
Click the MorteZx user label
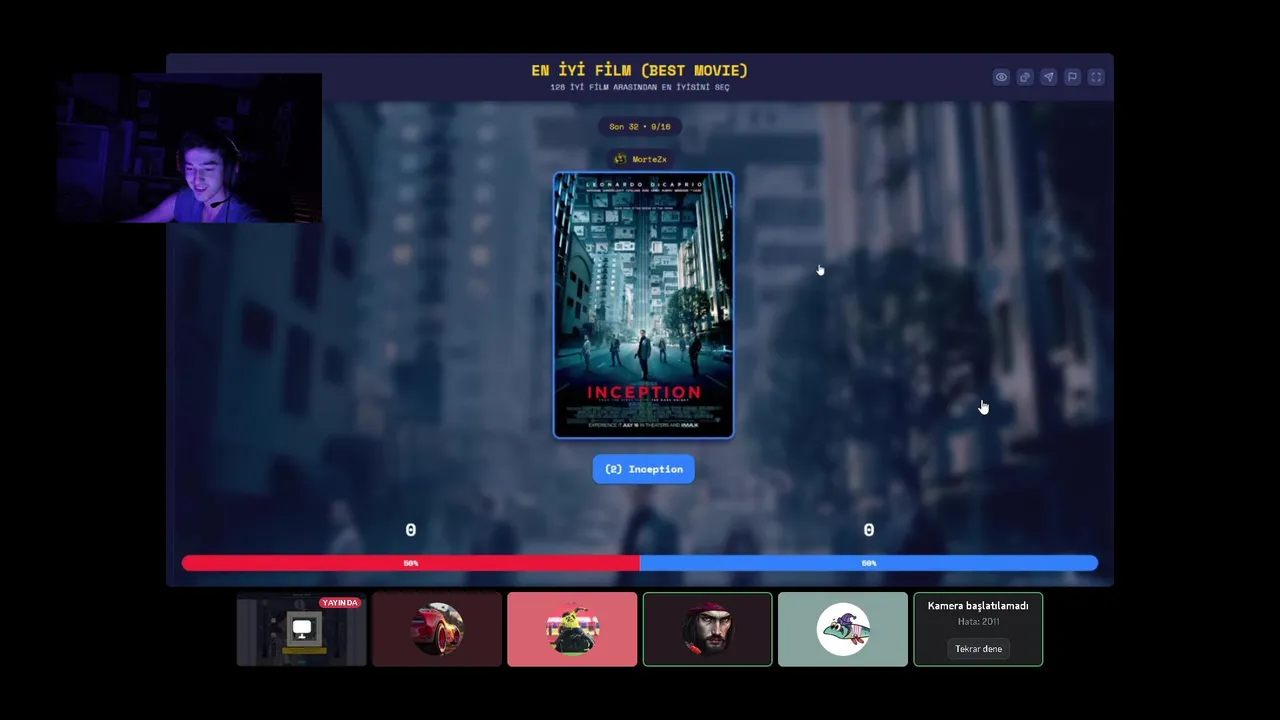tap(640, 159)
